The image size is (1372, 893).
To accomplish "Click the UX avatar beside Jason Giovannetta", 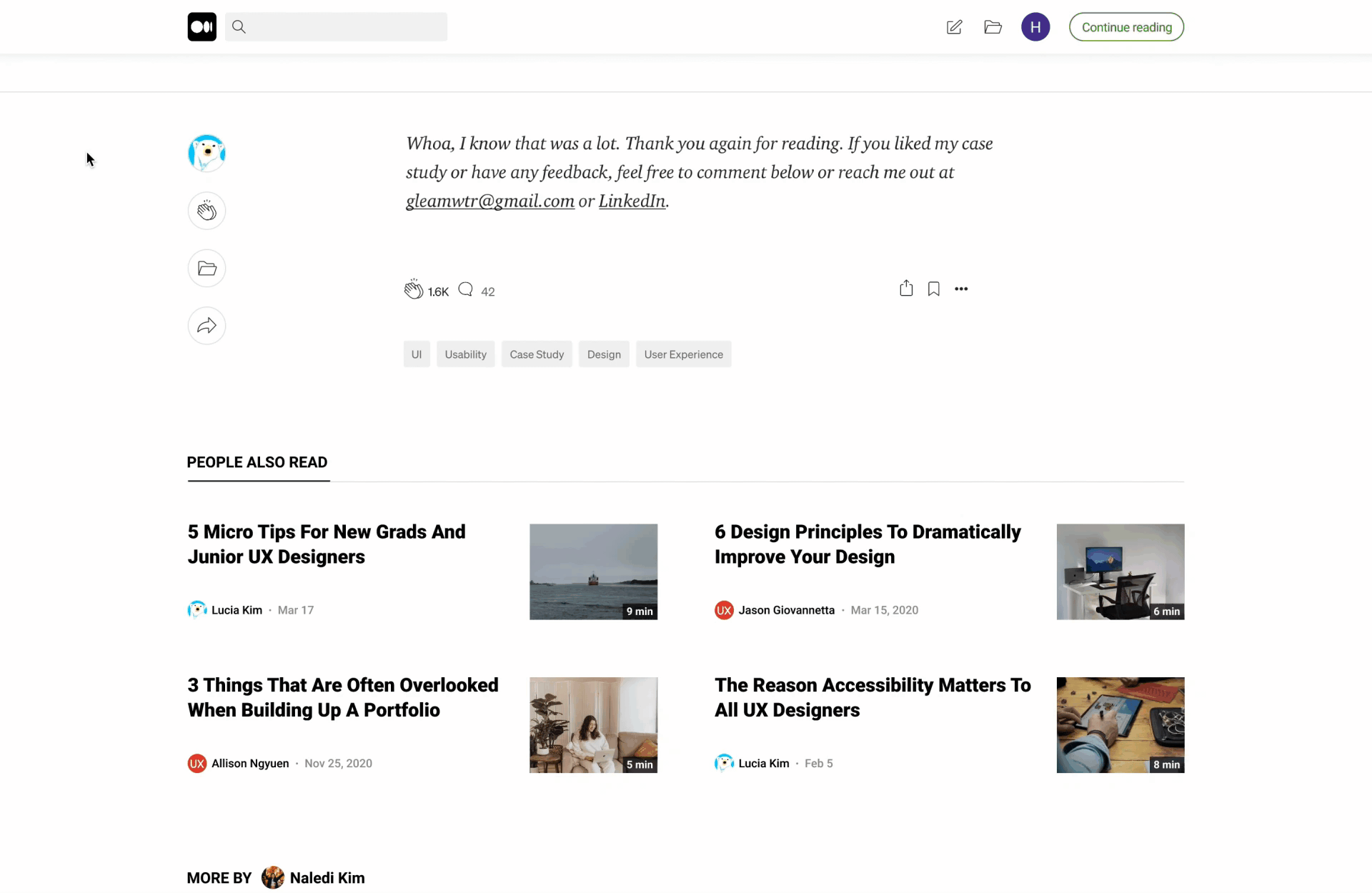I will click(x=724, y=610).
